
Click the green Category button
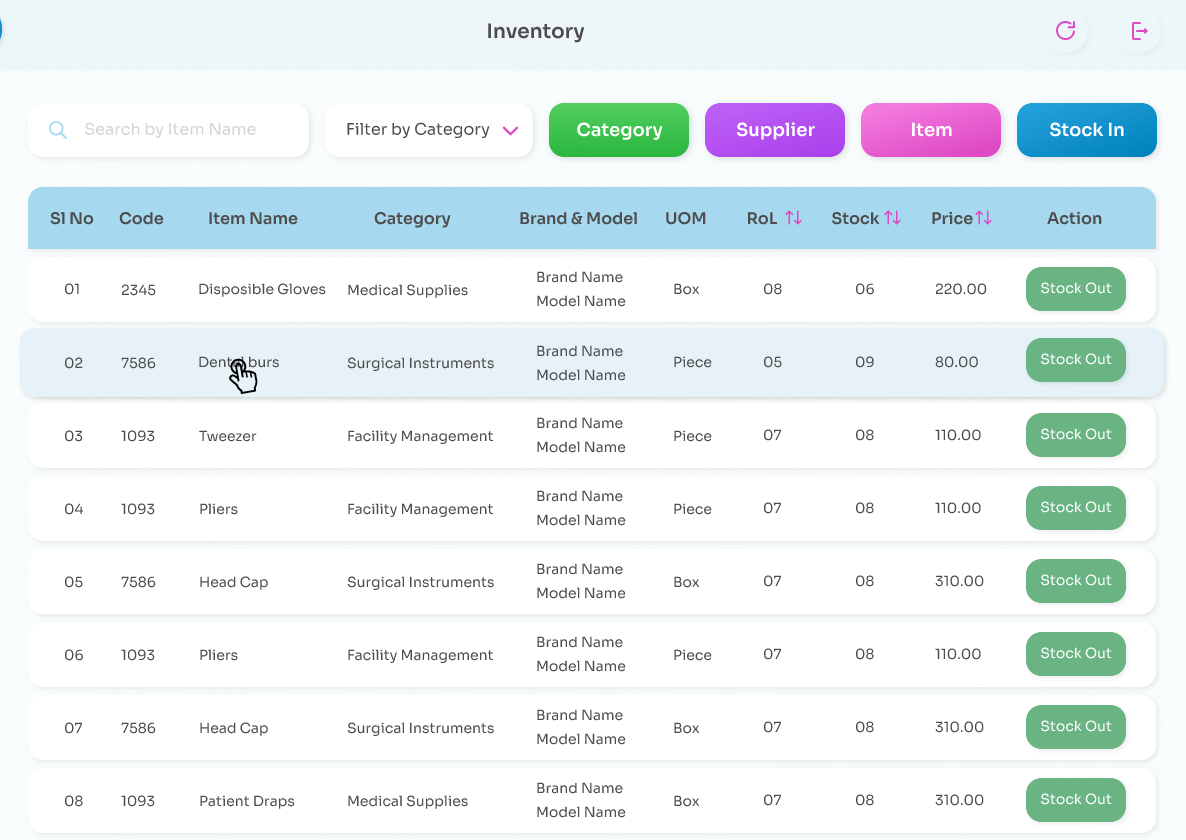(x=618, y=129)
